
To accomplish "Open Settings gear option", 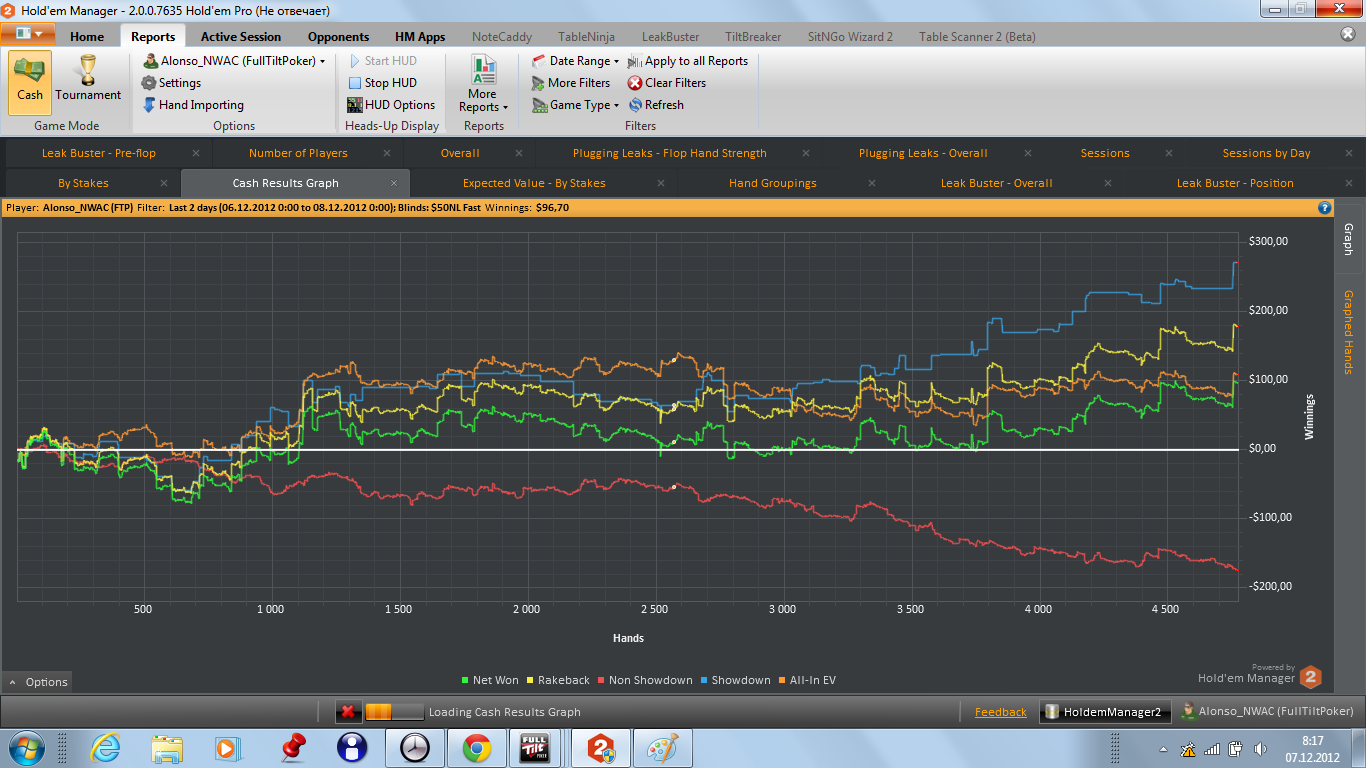I will point(171,83).
